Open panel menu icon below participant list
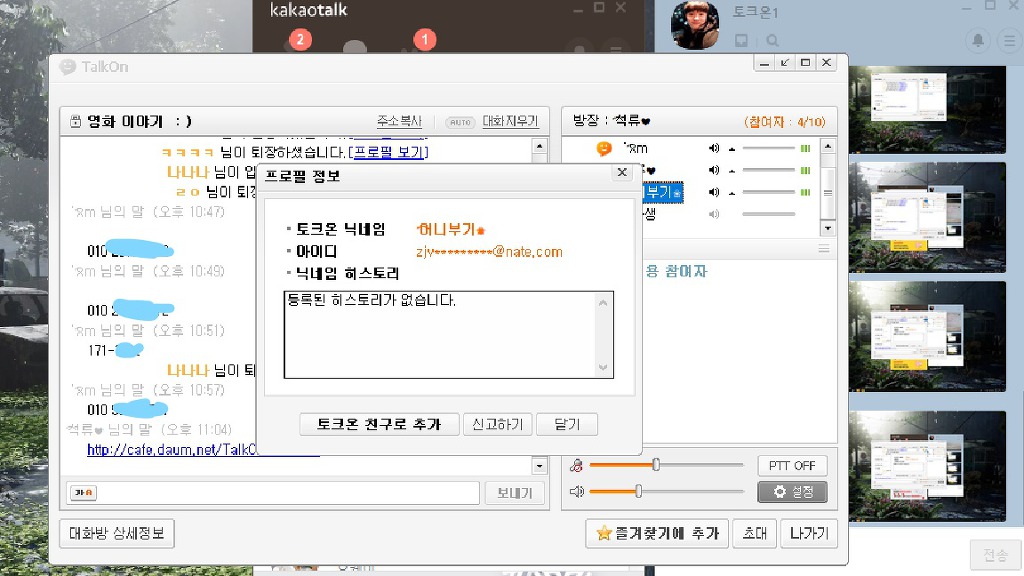Screen dimensions: 1024x576 tap(824, 249)
